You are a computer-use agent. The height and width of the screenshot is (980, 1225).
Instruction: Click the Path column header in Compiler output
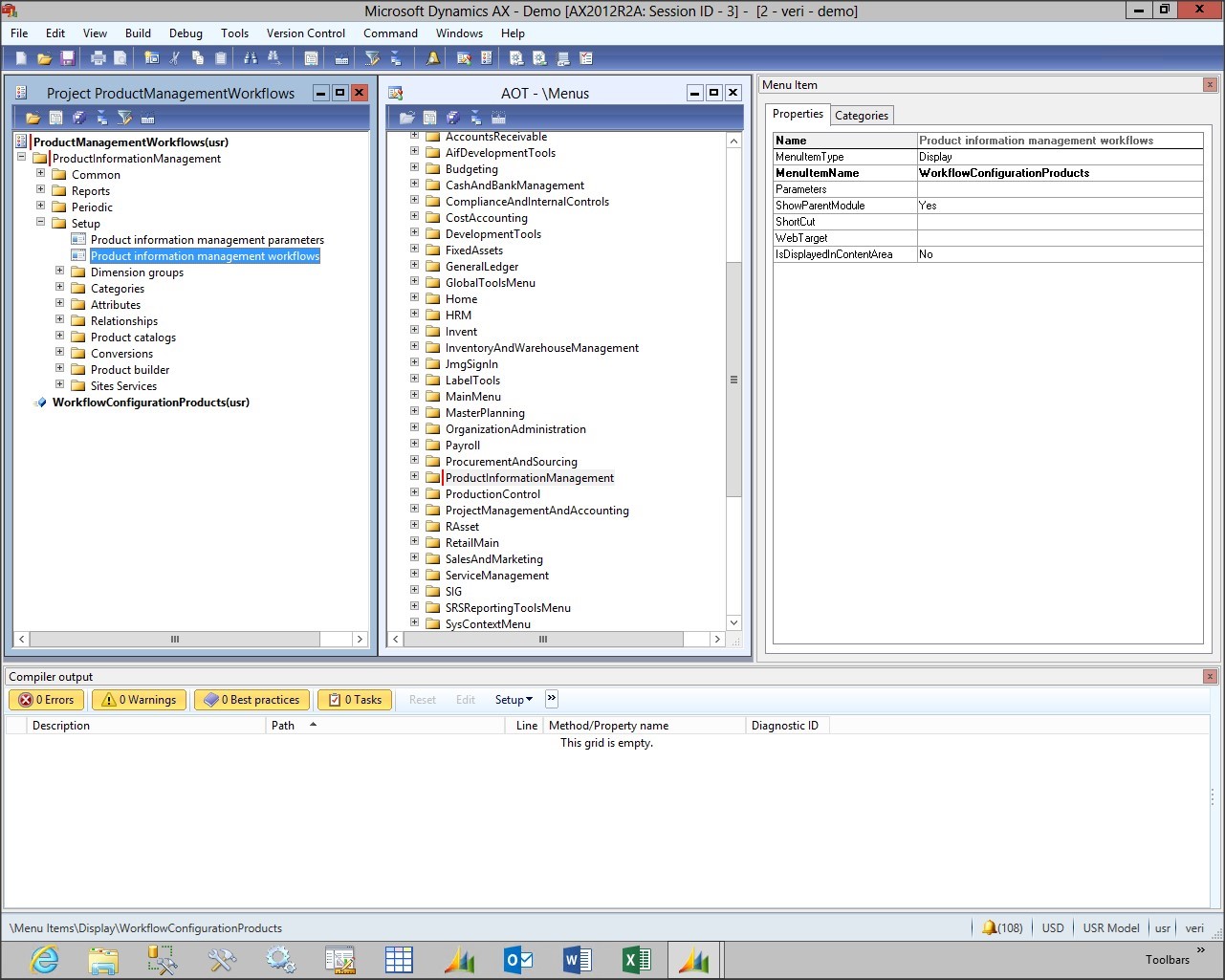(x=385, y=726)
